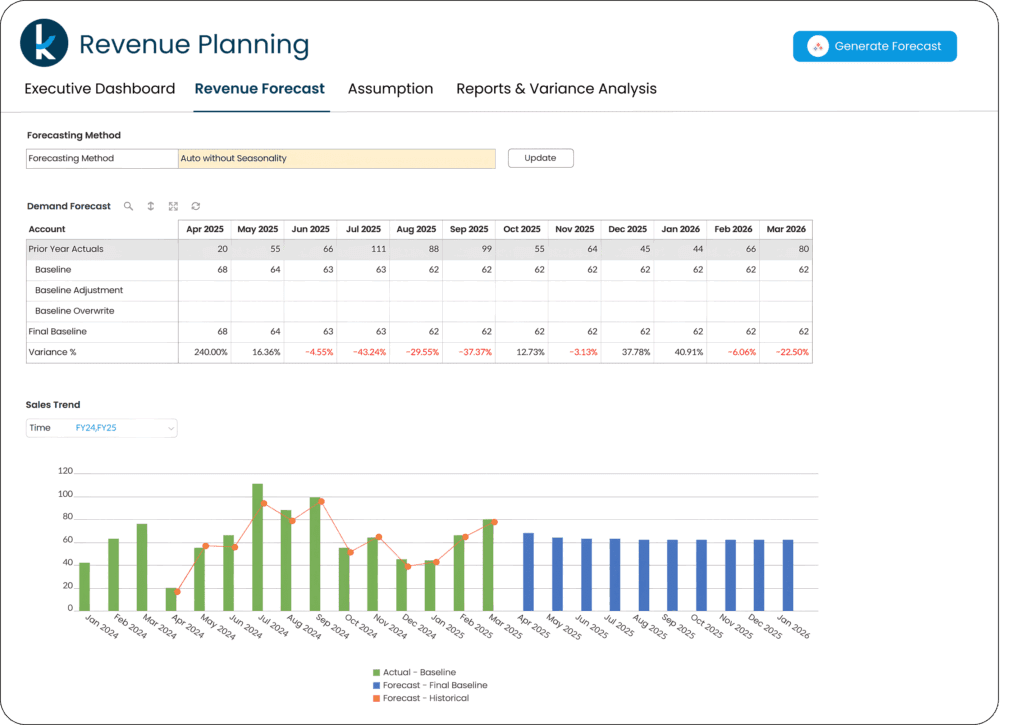Viewport: 1024px width, 725px height.
Task: Click Baseline Overwrite cell under Jun 2025
Action: tap(310, 311)
